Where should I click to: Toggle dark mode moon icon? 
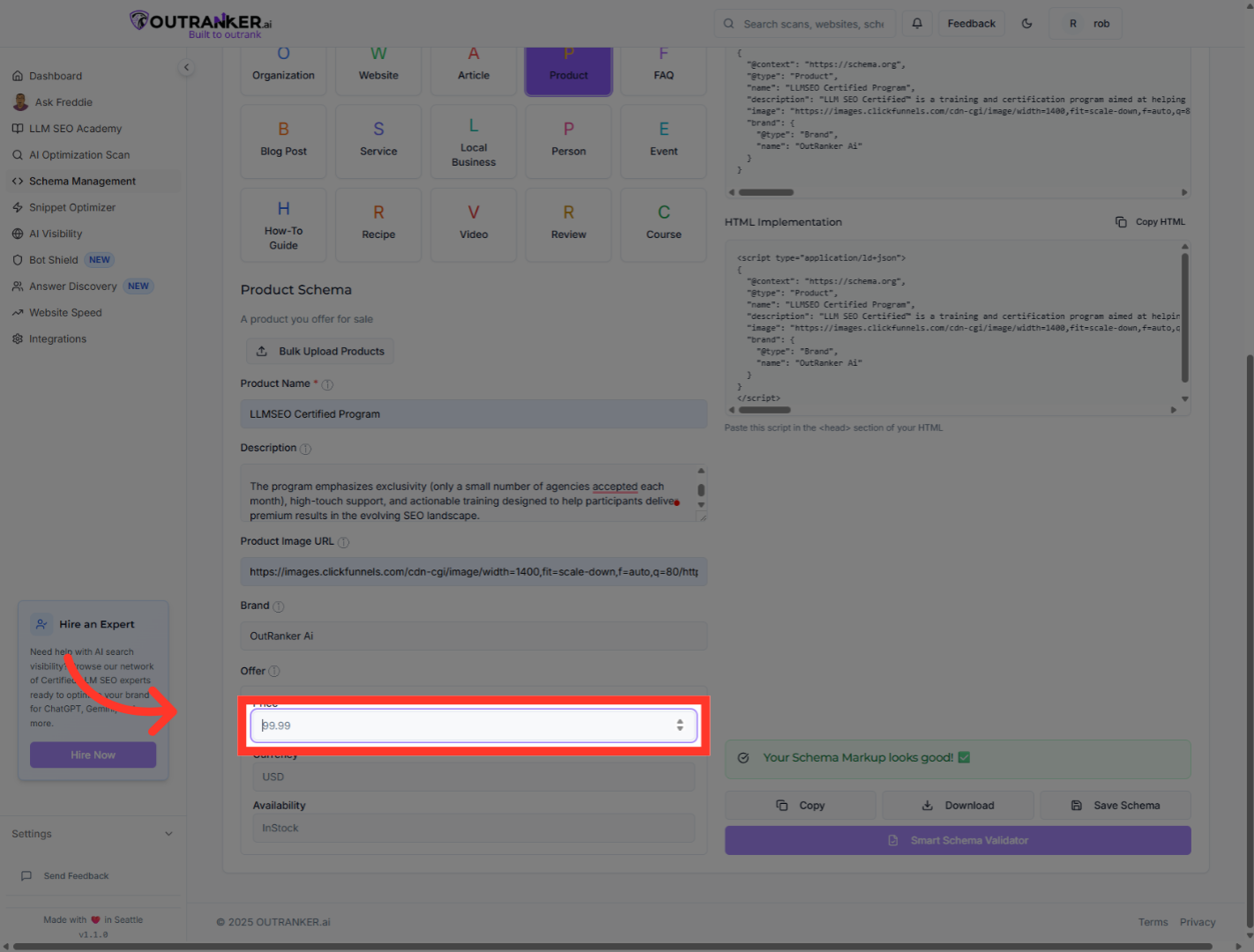(x=1026, y=24)
